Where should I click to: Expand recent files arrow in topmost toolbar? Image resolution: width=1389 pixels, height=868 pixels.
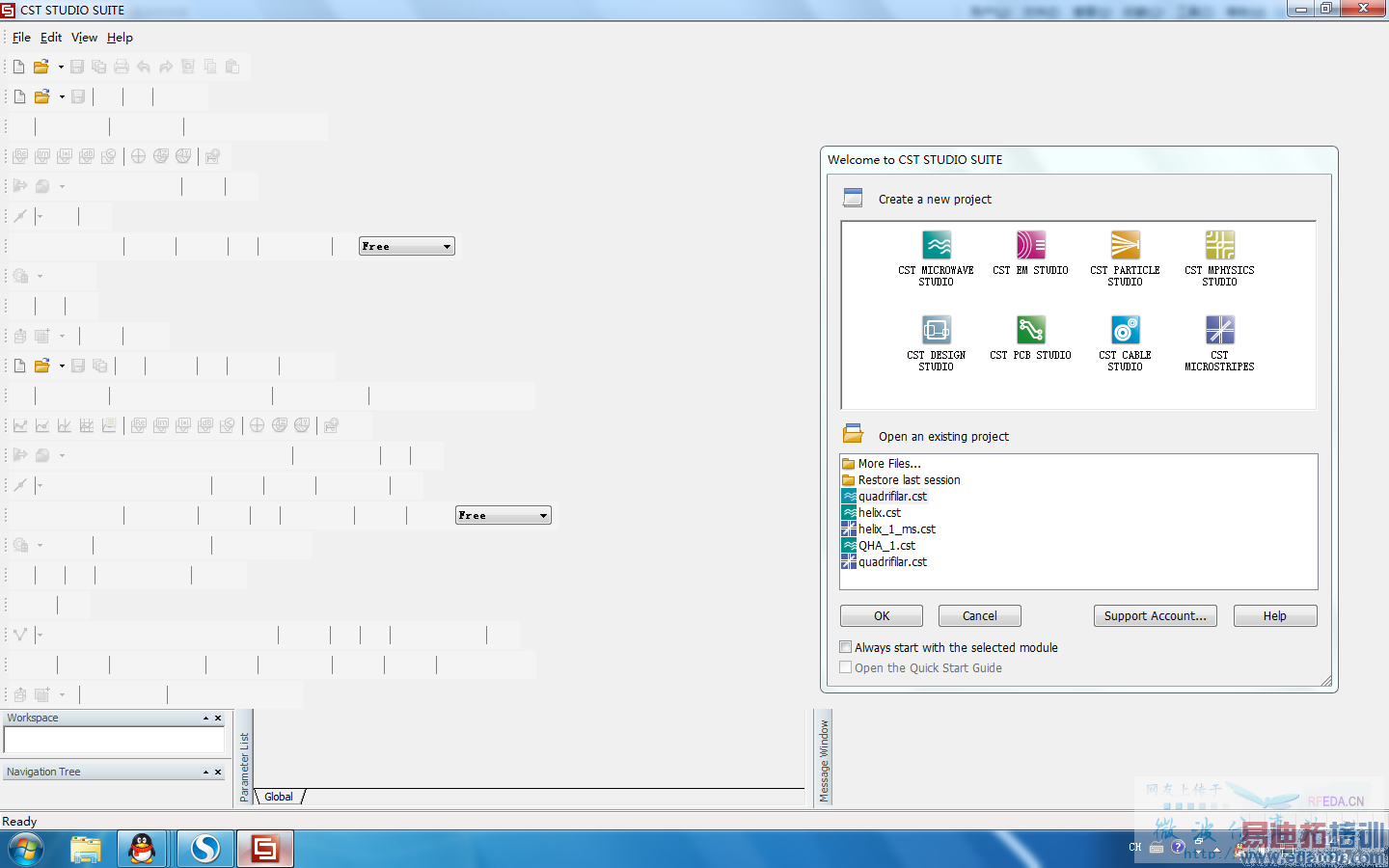pos(61,67)
